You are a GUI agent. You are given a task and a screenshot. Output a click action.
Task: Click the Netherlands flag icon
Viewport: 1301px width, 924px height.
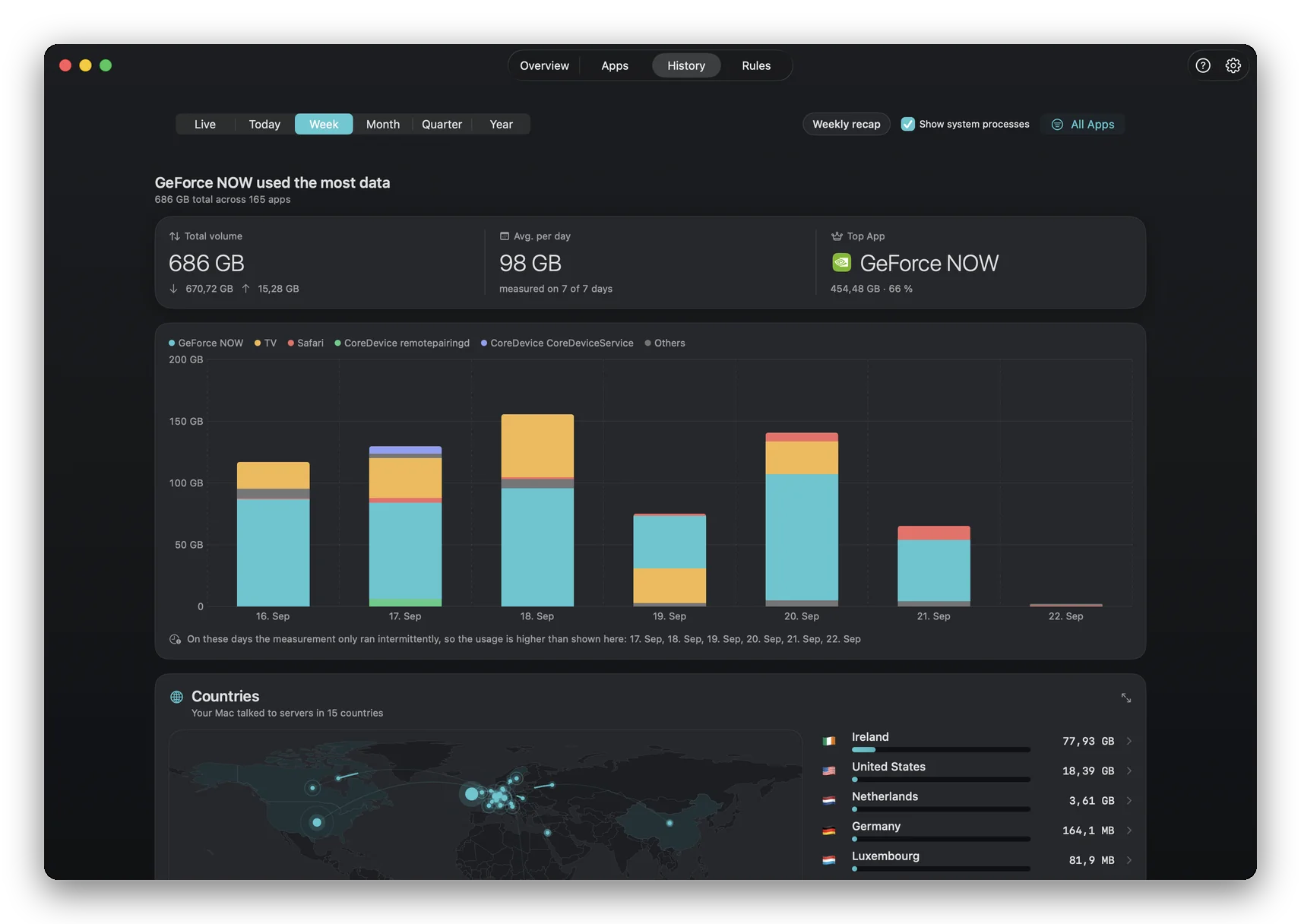829,800
